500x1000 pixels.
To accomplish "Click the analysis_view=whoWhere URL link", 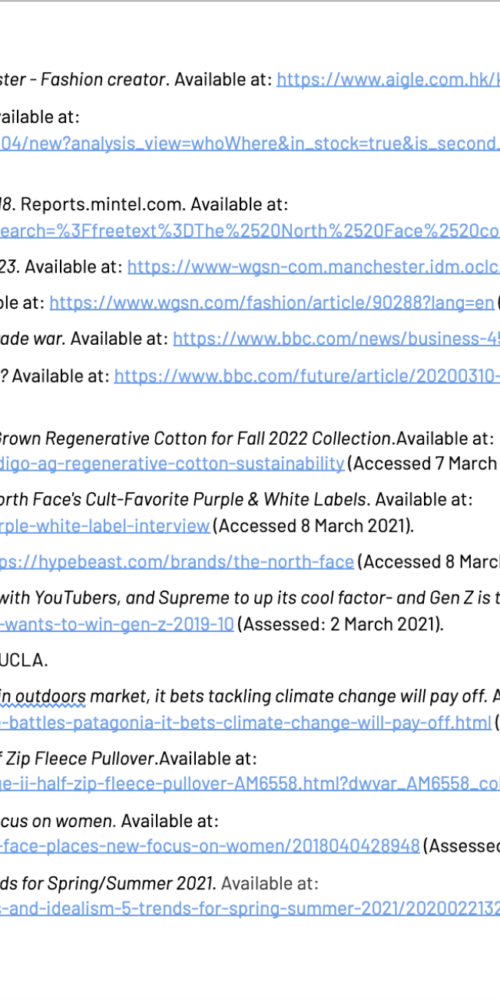I will tap(250, 143).
